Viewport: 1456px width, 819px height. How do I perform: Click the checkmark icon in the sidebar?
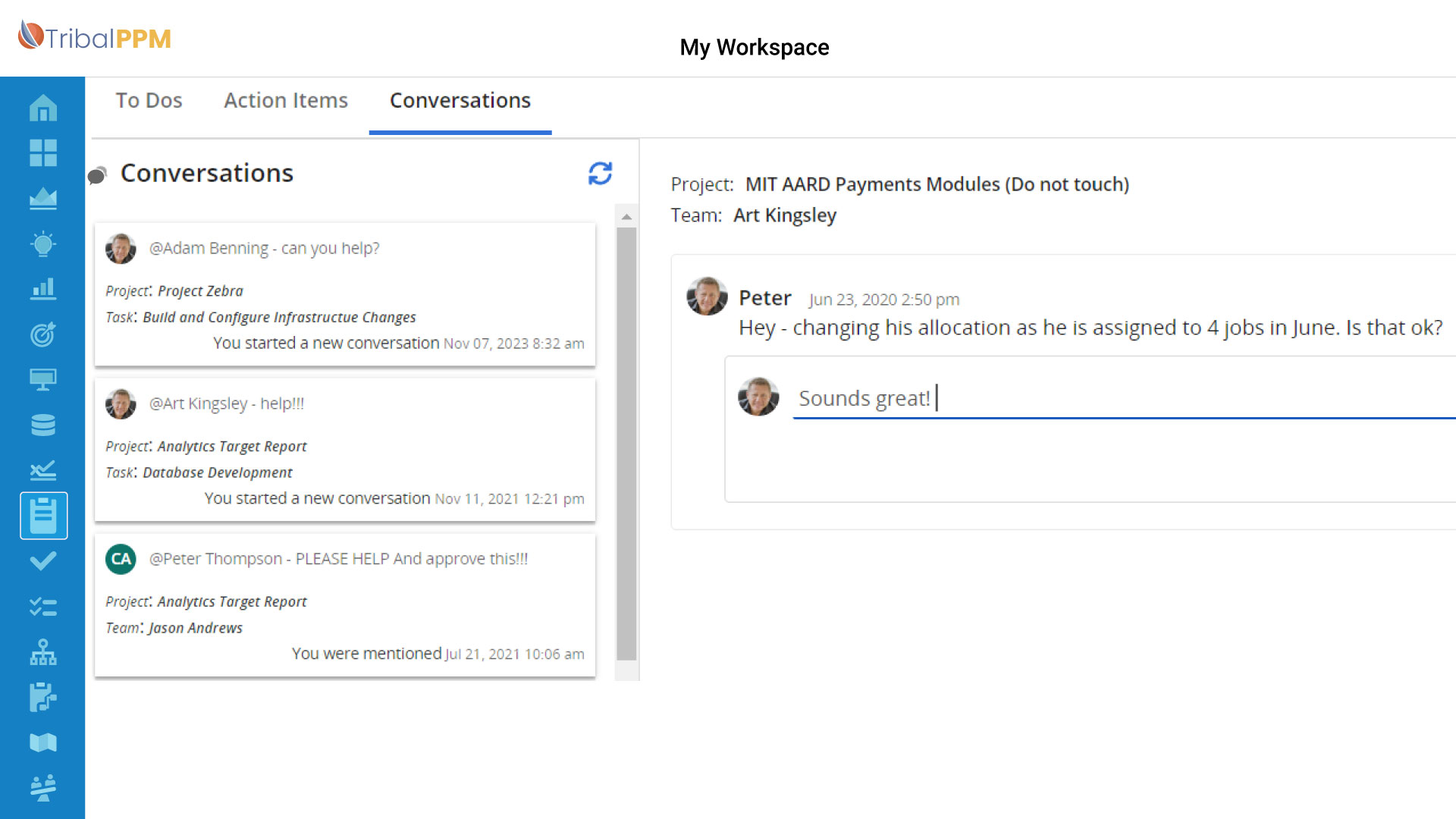pyautogui.click(x=43, y=561)
